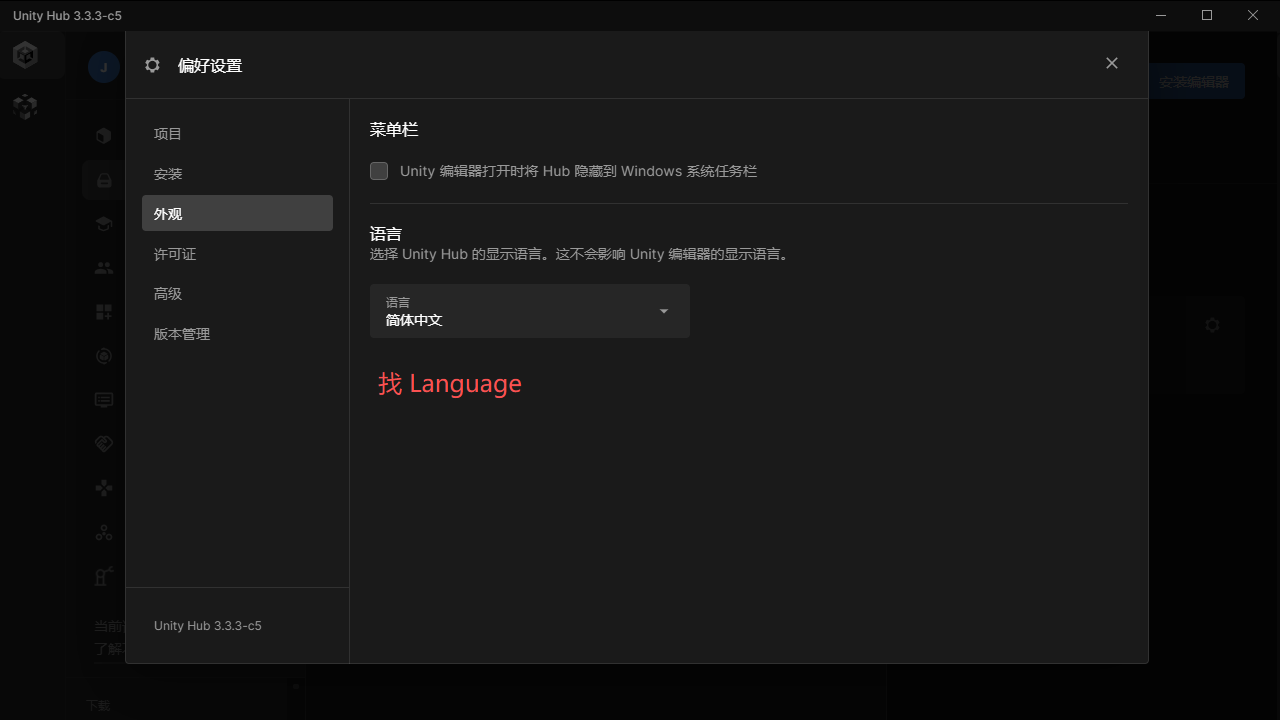
Task: Click the gamepad icon in Hub sidebar
Action: tap(103, 488)
